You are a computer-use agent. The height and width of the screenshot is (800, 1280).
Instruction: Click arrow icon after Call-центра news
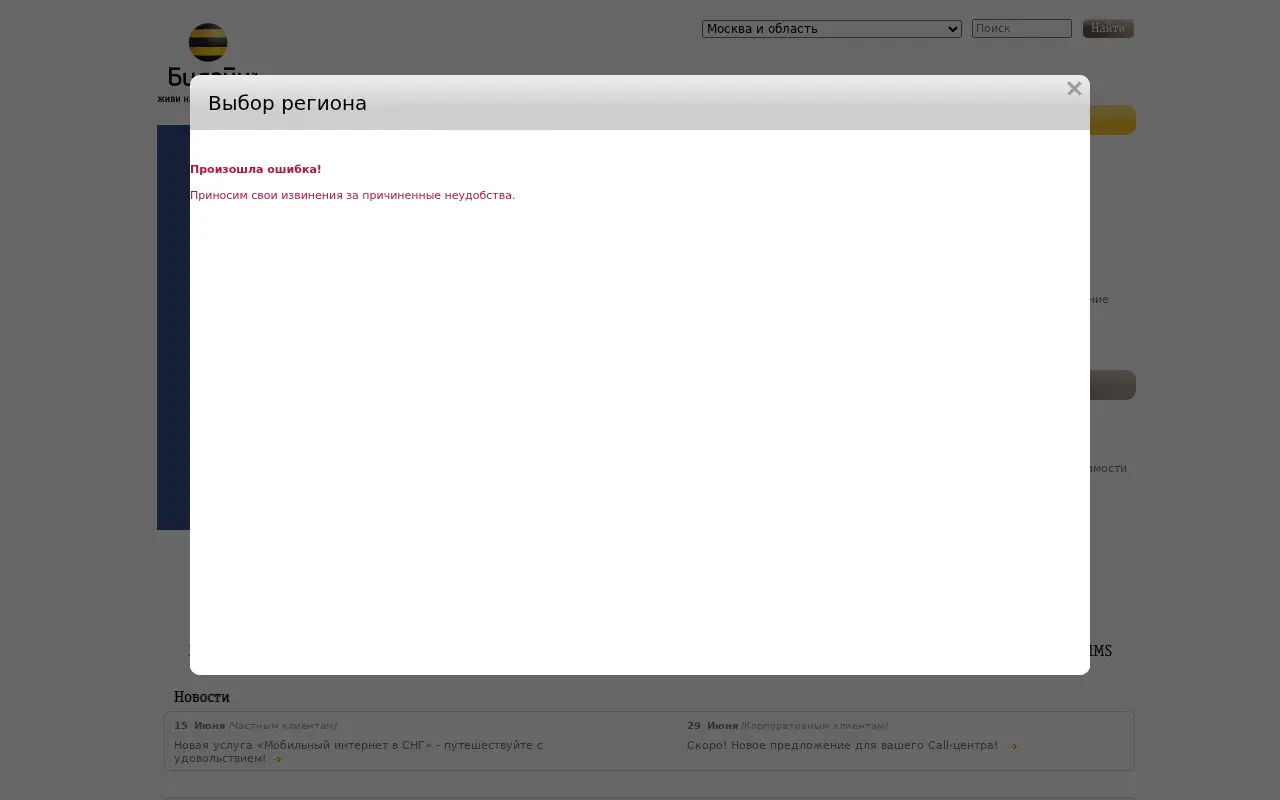(x=1013, y=746)
